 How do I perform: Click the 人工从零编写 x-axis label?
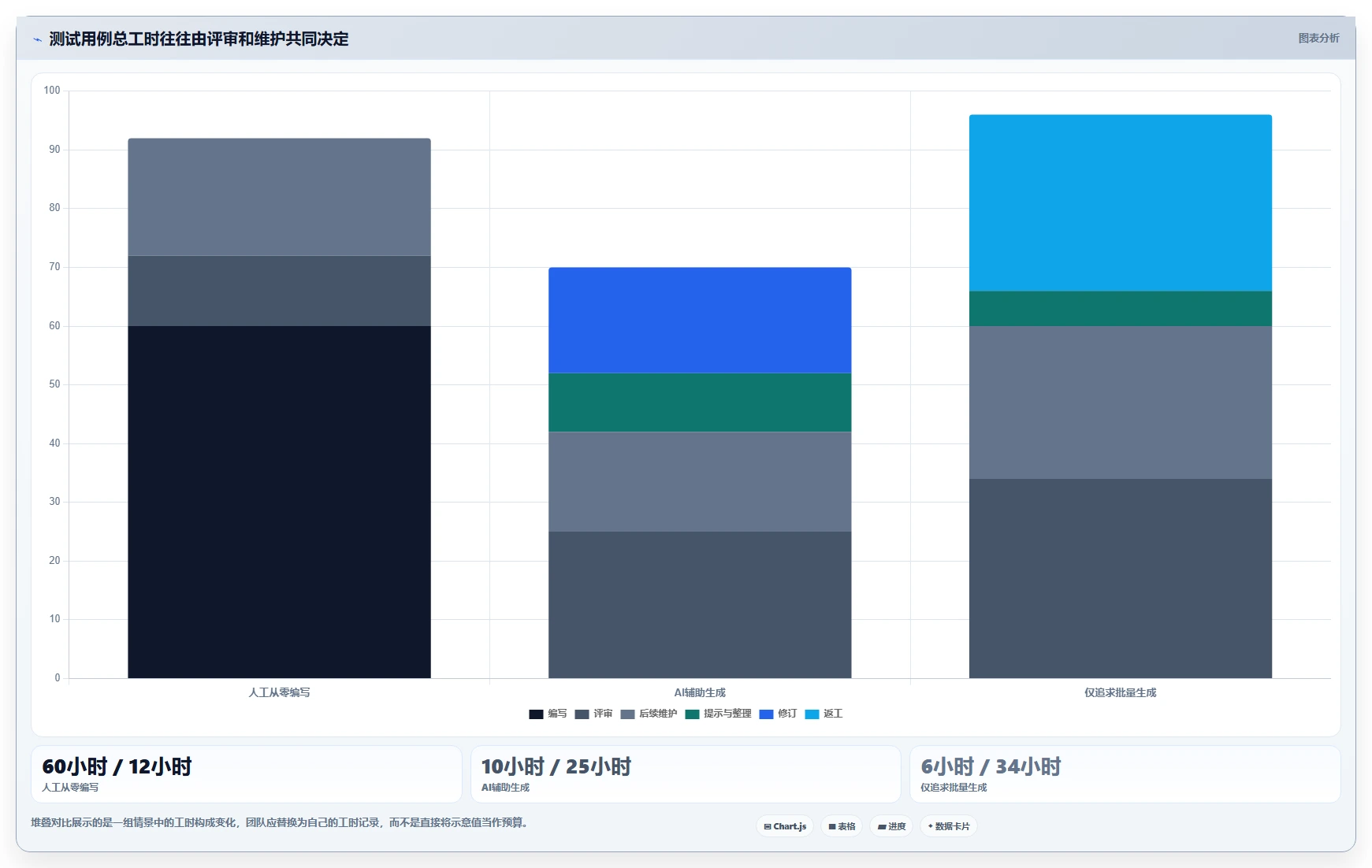(x=279, y=692)
